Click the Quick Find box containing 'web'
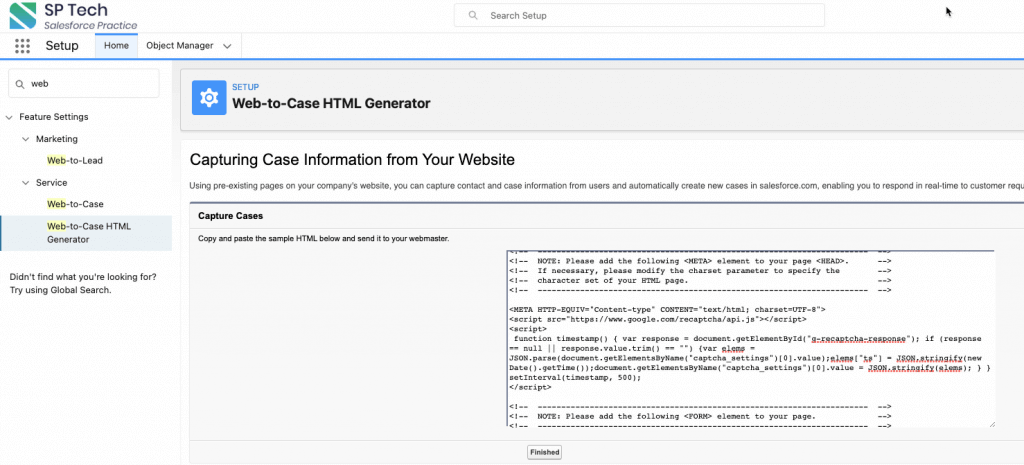This screenshot has height=465, width=1024. click(90, 84)
